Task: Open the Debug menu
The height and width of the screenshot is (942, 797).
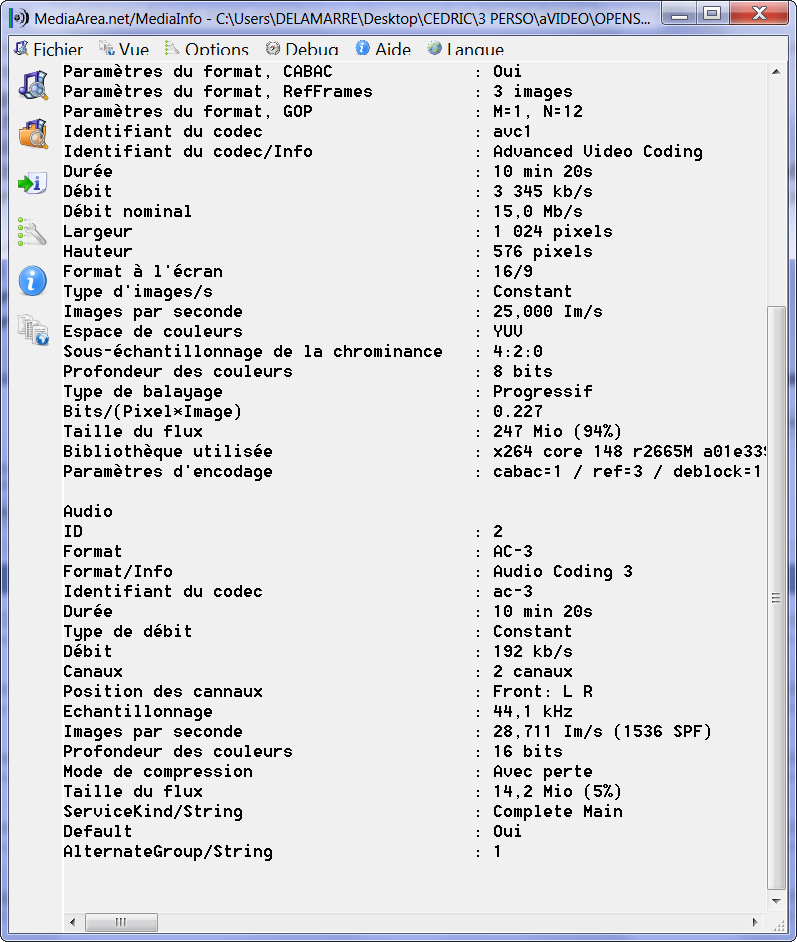Action: [302, 49]
